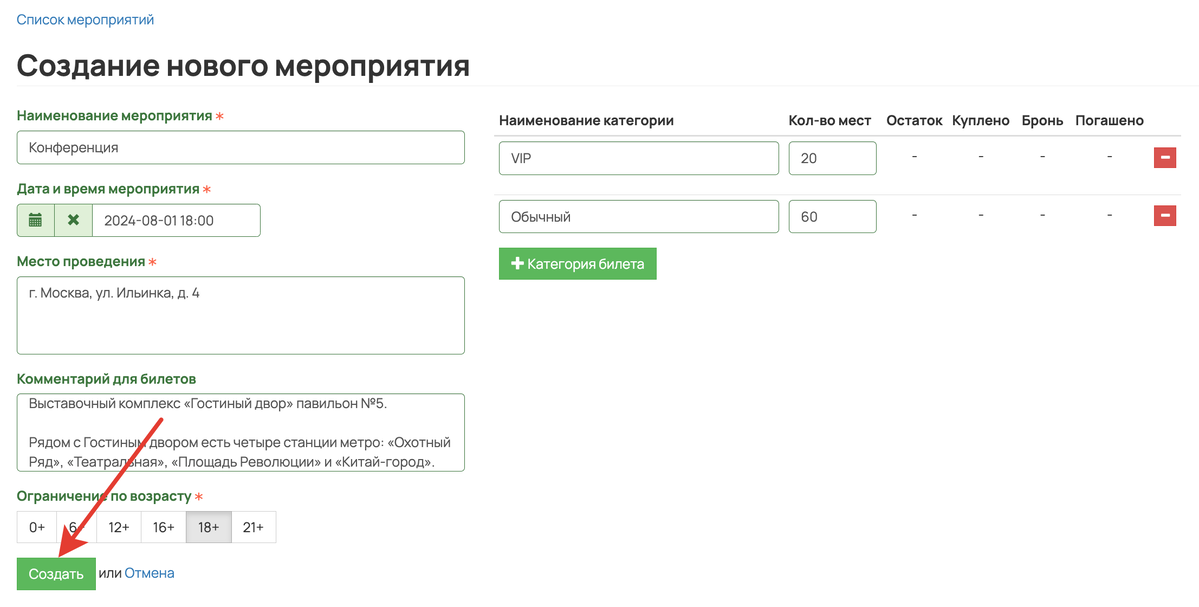Select the 21+ age restriction
Image resolution: width=1199 pixels, height=607 pixels.
coord(253,527)
